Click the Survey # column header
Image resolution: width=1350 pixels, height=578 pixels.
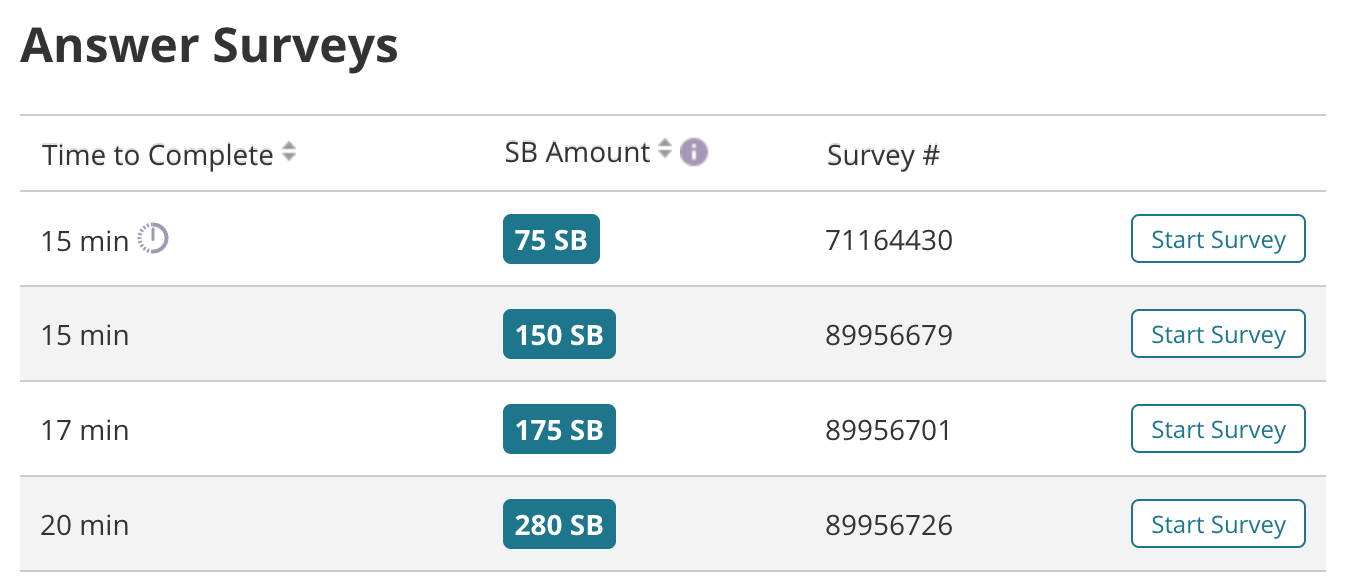pyautogui.click(x=883, y=155)
